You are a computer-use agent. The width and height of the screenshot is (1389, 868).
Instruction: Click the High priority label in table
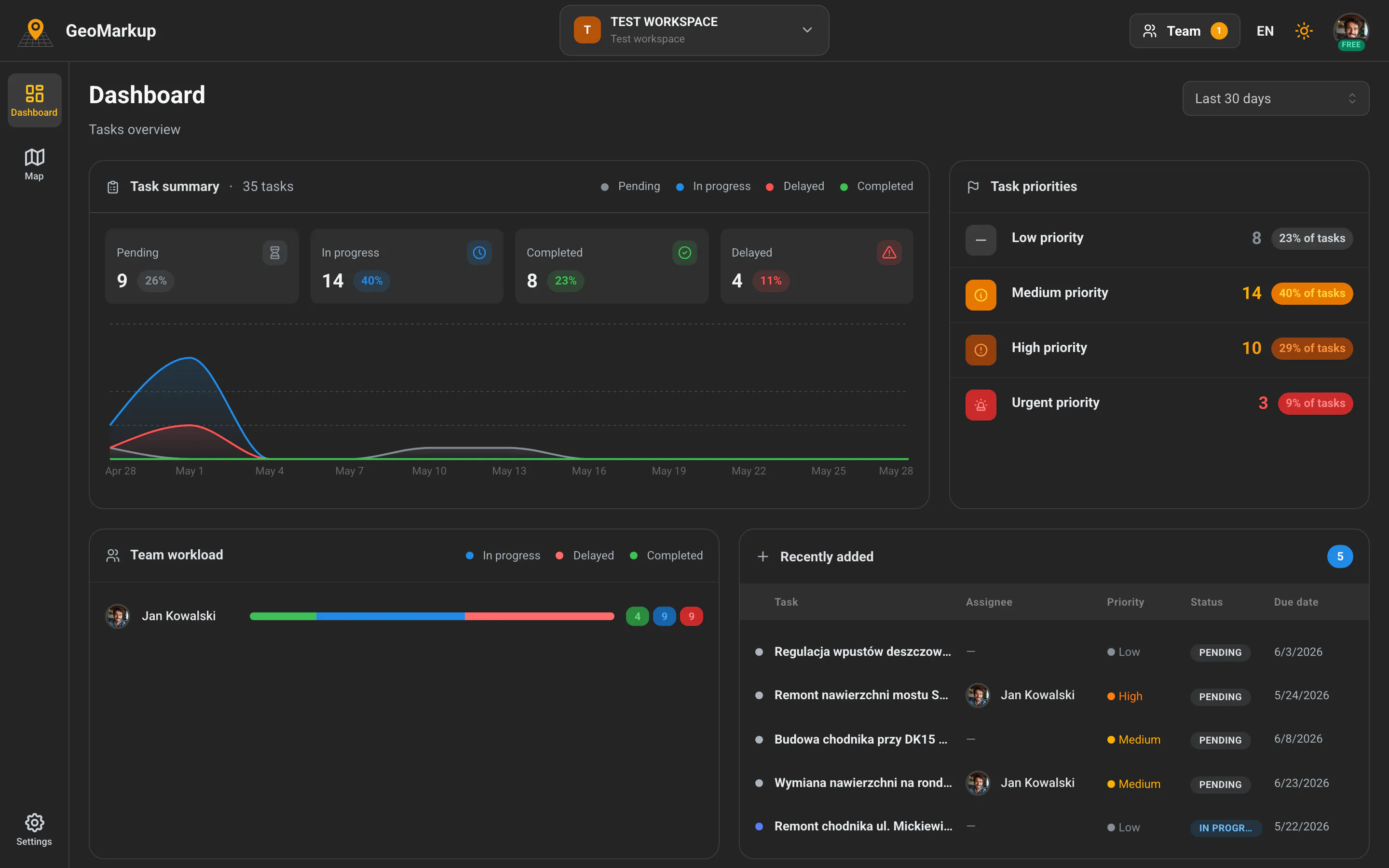point(1125,696)
